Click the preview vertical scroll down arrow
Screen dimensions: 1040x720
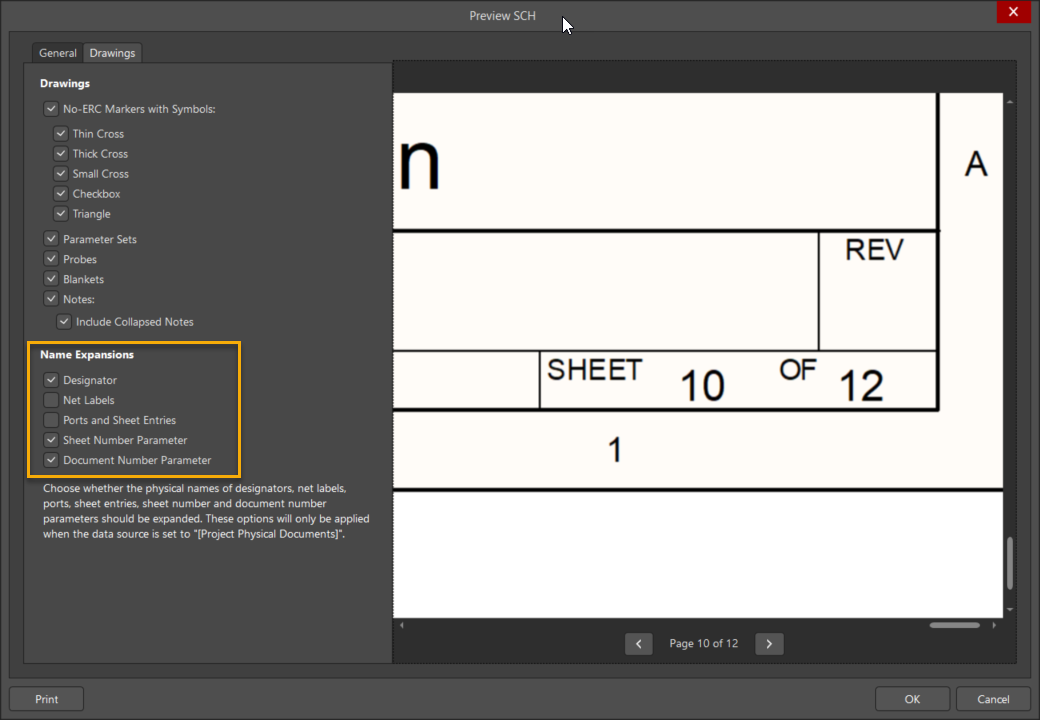point(1009,609)
